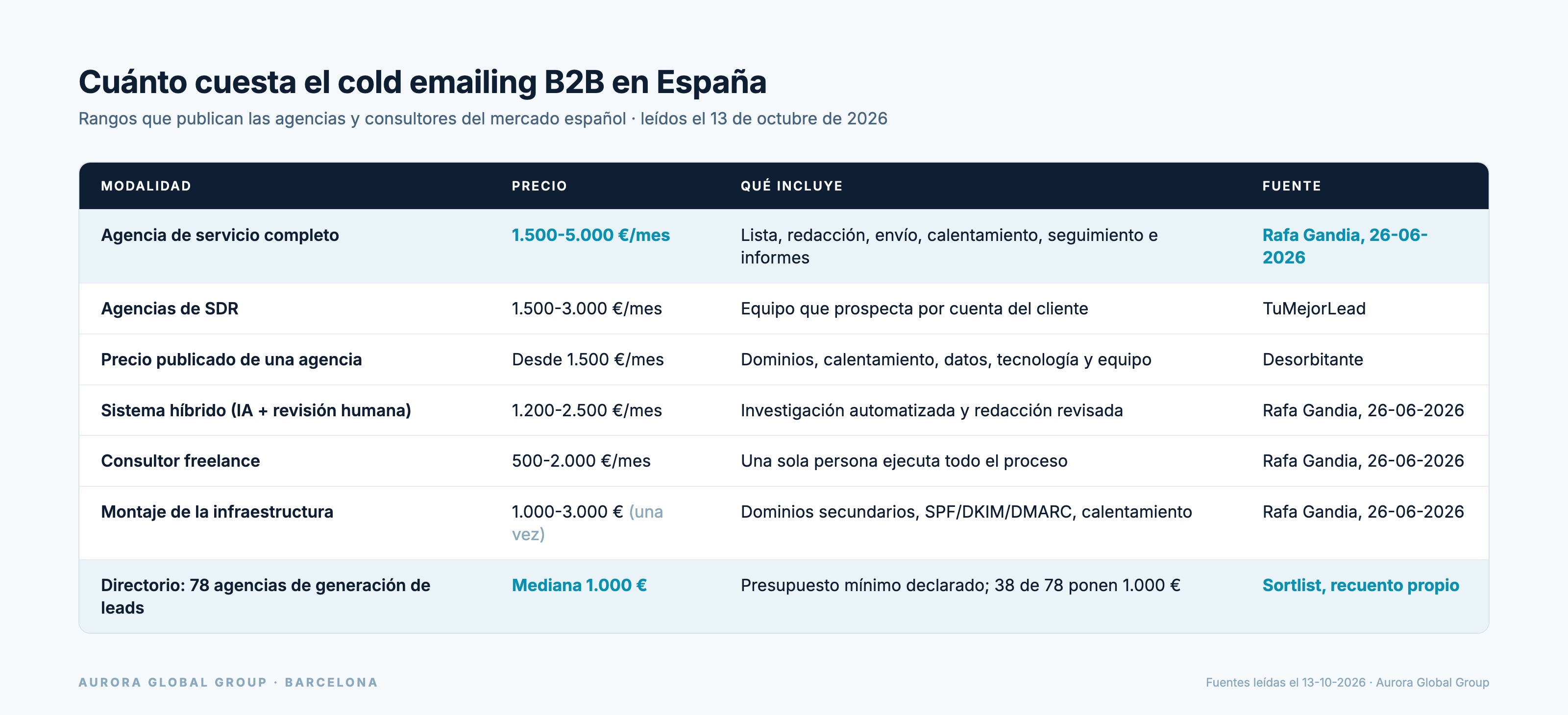Select the 'Consultor freelance' cell
The image size is (1568, 715).
point(180,461)
